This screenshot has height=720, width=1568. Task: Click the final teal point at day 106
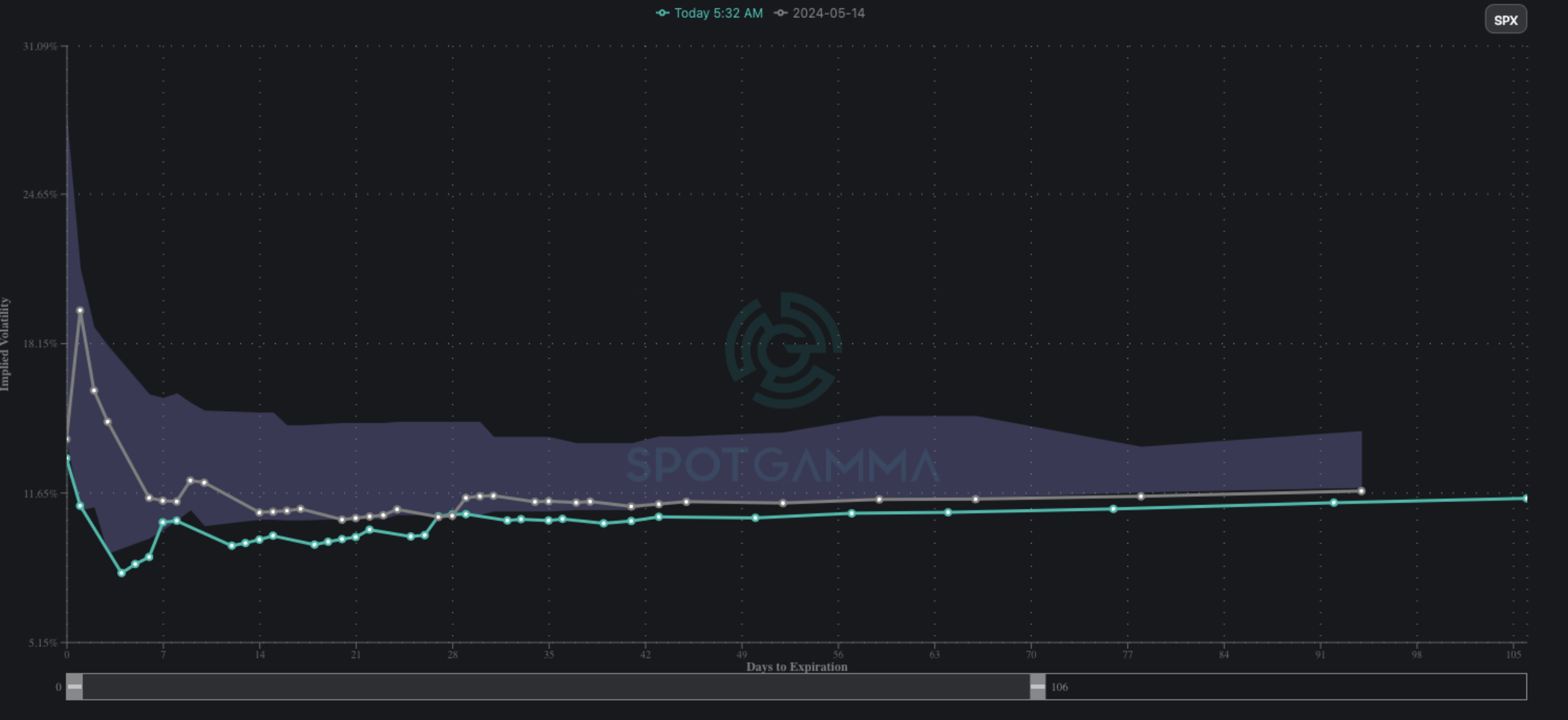tap(1526, 498)
